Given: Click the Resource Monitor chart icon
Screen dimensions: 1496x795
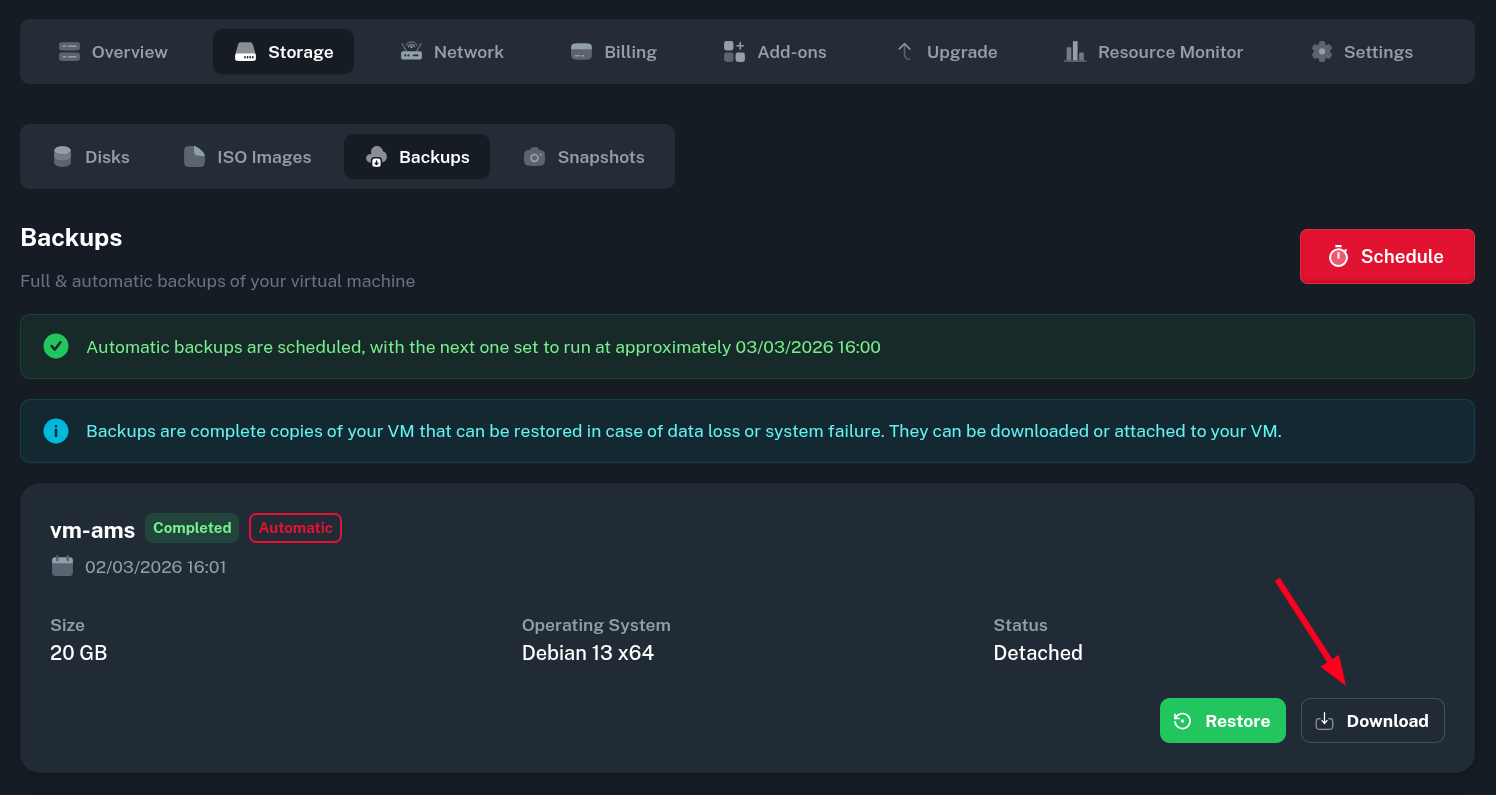Looking at the screenshot, I should 1075,52.
